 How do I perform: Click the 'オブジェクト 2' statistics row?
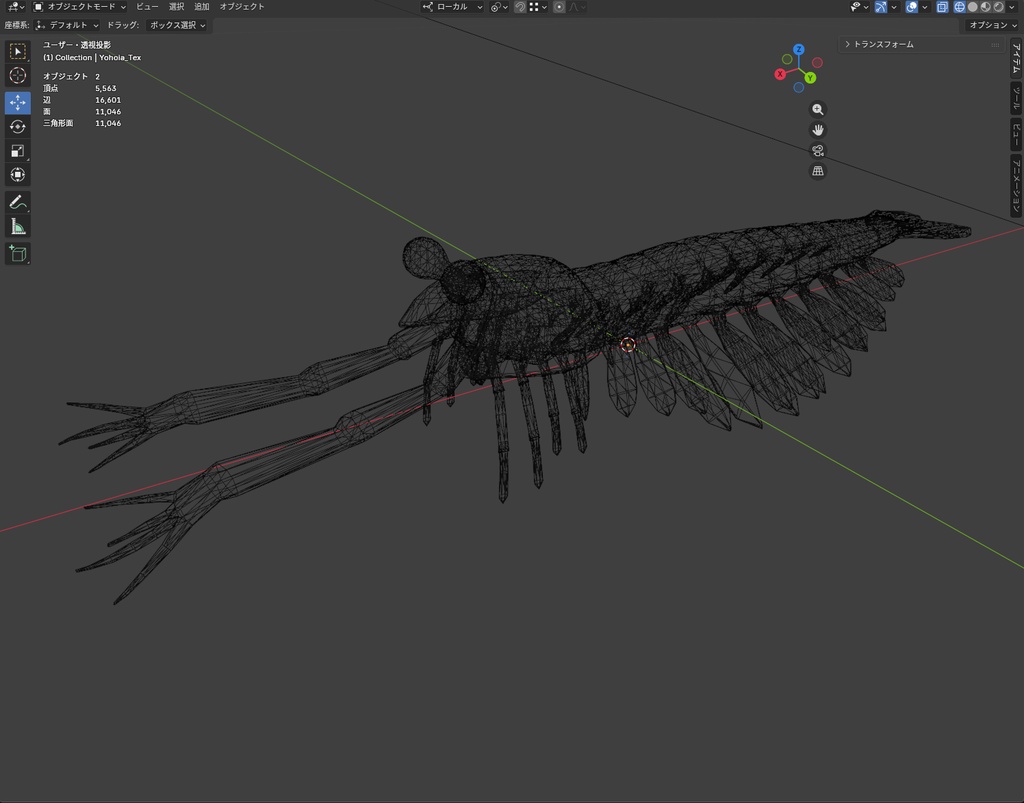tap(72, 76)
